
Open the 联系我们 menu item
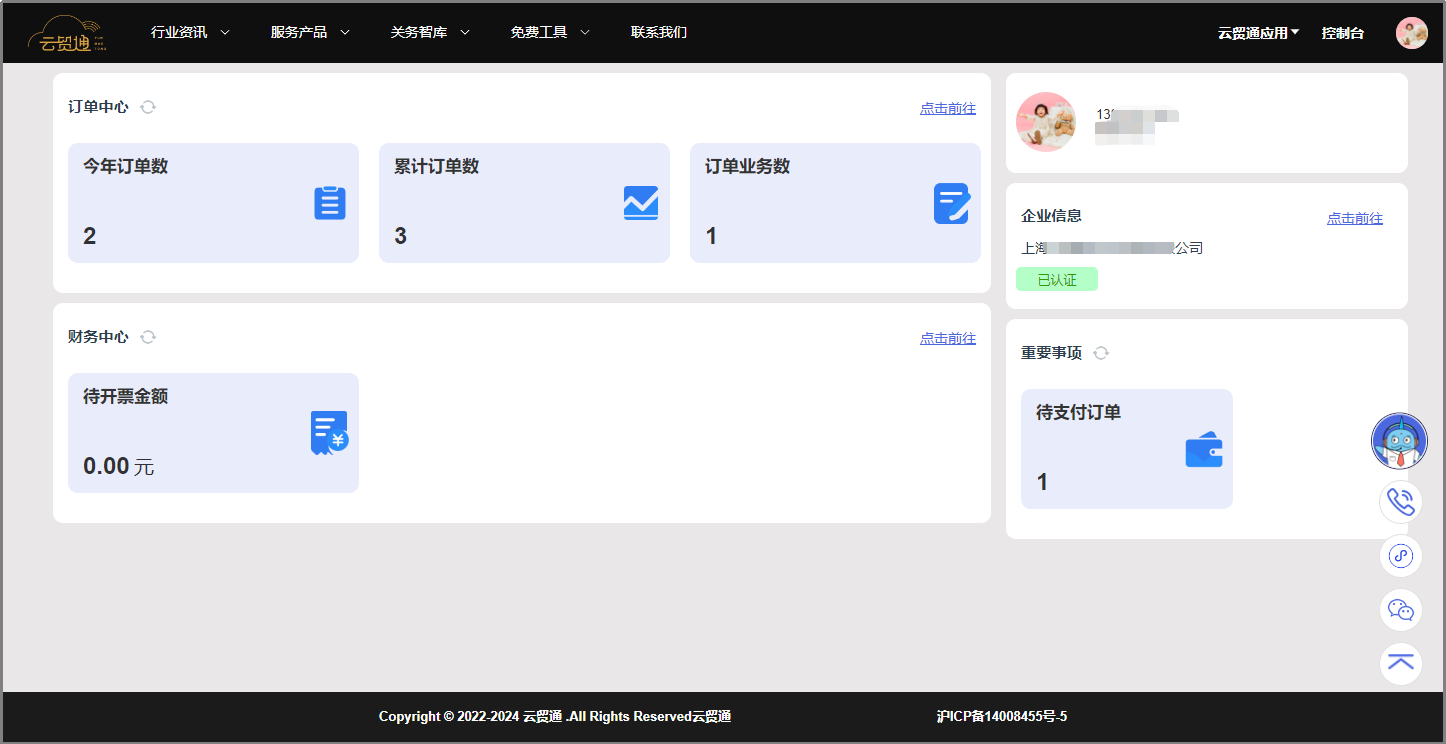click(659, 32)
